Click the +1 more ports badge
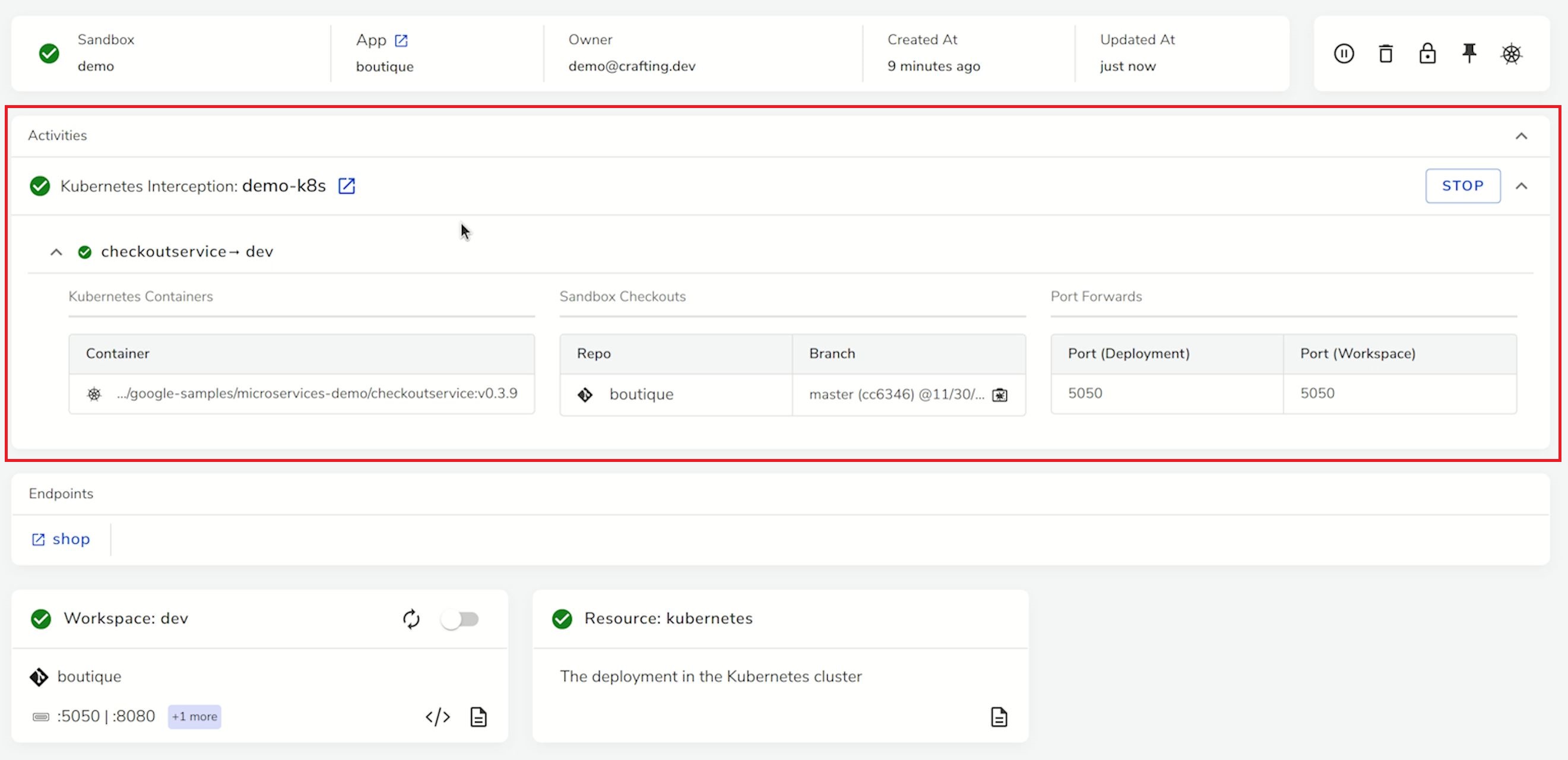This screenshot has height=760, width=1568. coord(194,717)
